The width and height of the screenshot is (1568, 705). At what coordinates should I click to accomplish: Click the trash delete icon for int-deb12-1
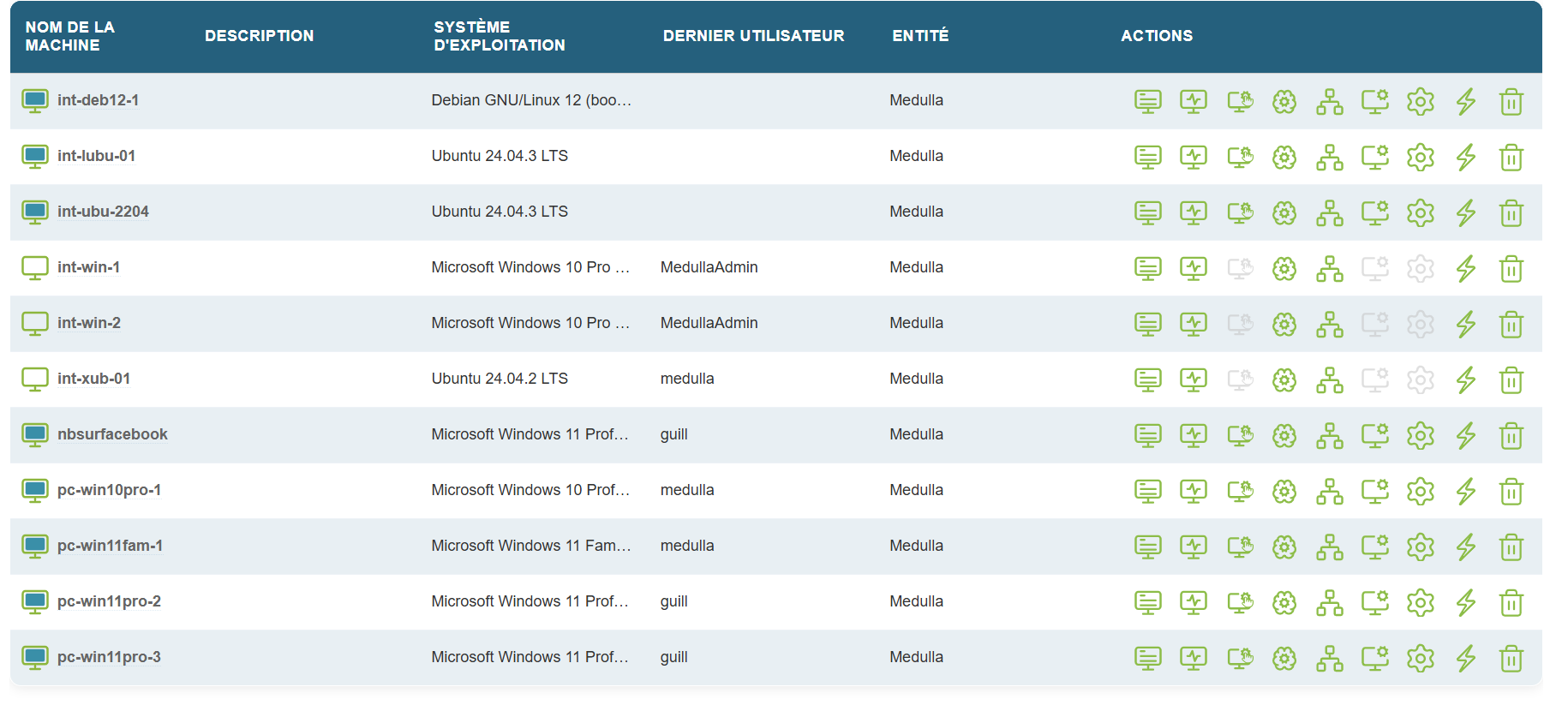click(x=1511, y=102)
